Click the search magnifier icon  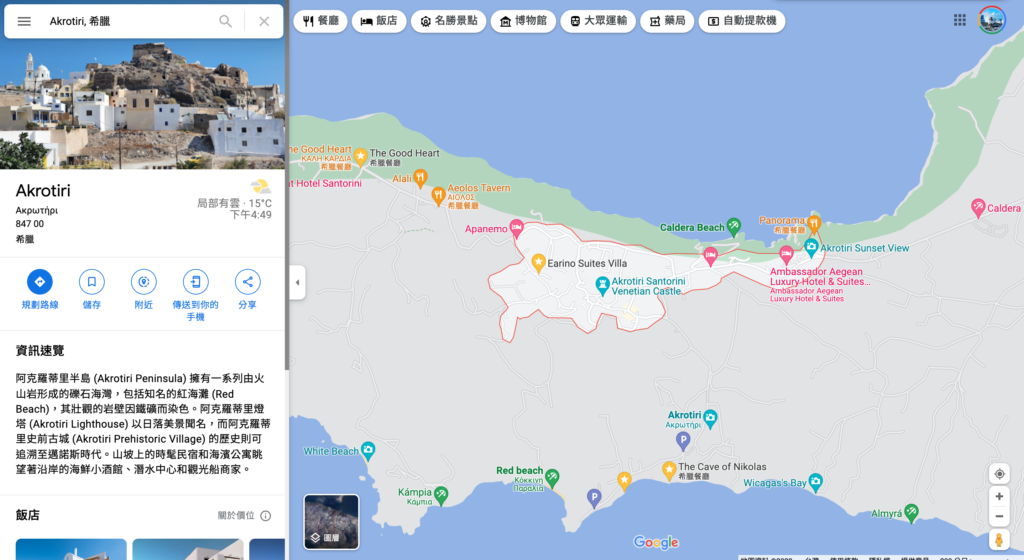(226, 21)
